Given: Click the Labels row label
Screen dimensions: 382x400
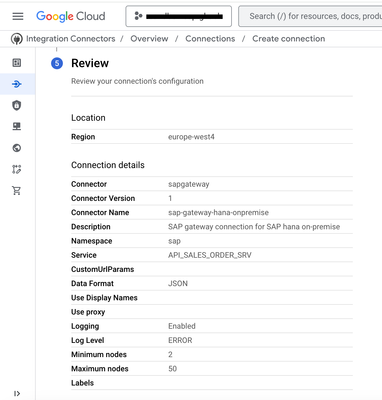Looking at the screenshot, I should (x=82, y=383).
